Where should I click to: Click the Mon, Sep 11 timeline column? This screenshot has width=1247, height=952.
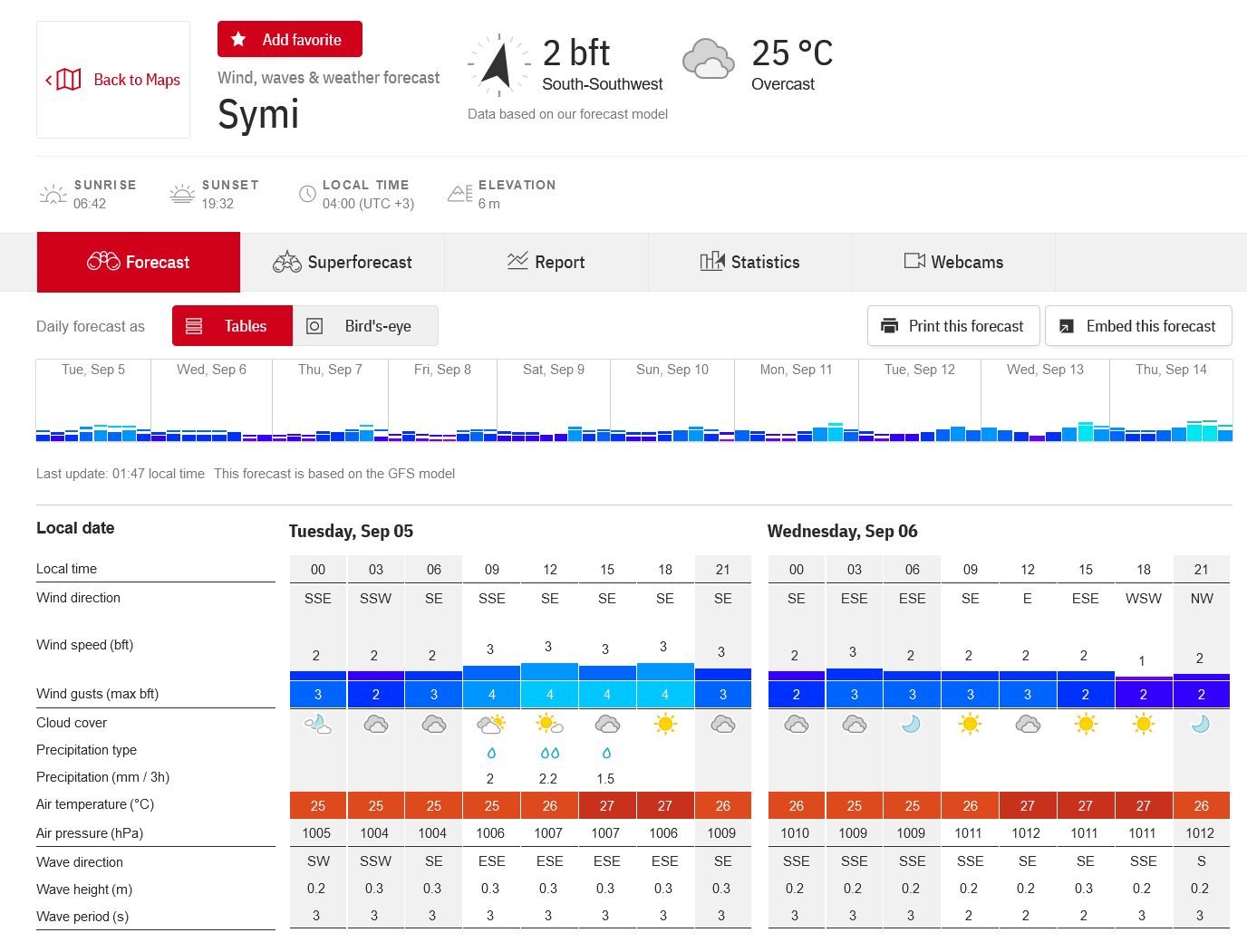tap(796, 399)
